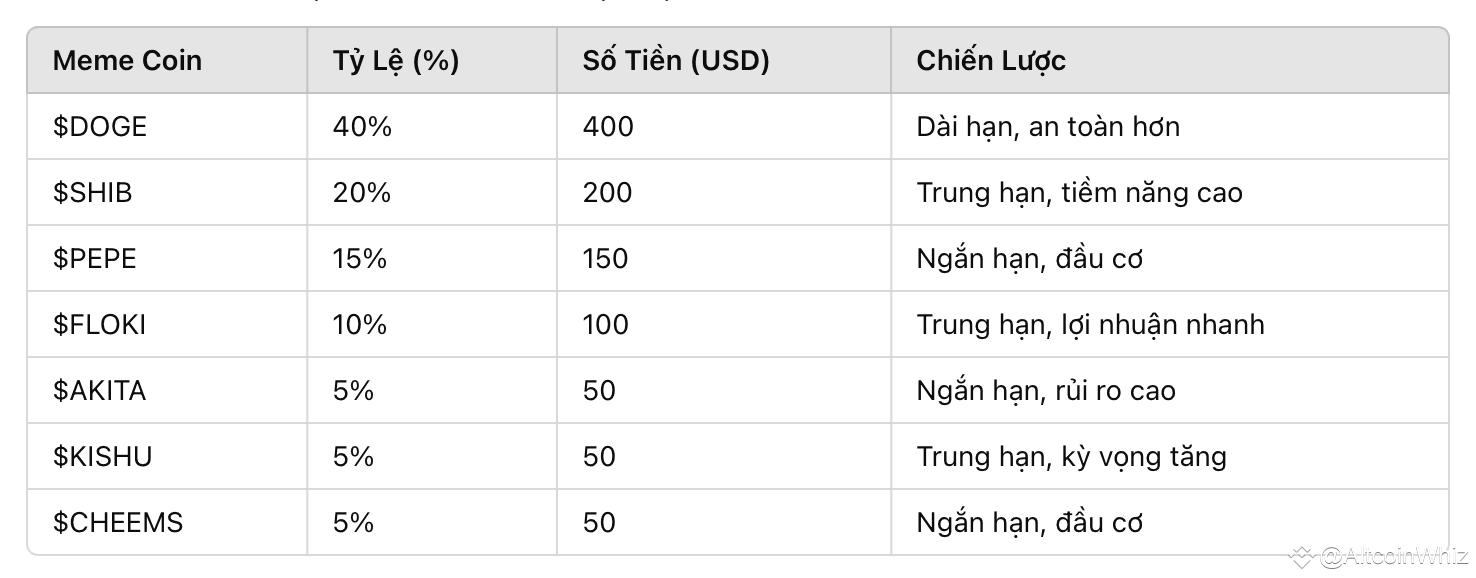Click the 'Trung hạn, tiềm năng cao' cell
Image resolution: width=1476 pixels, height=578 pixels.
pyautogui.click(x=1170, y=192)
